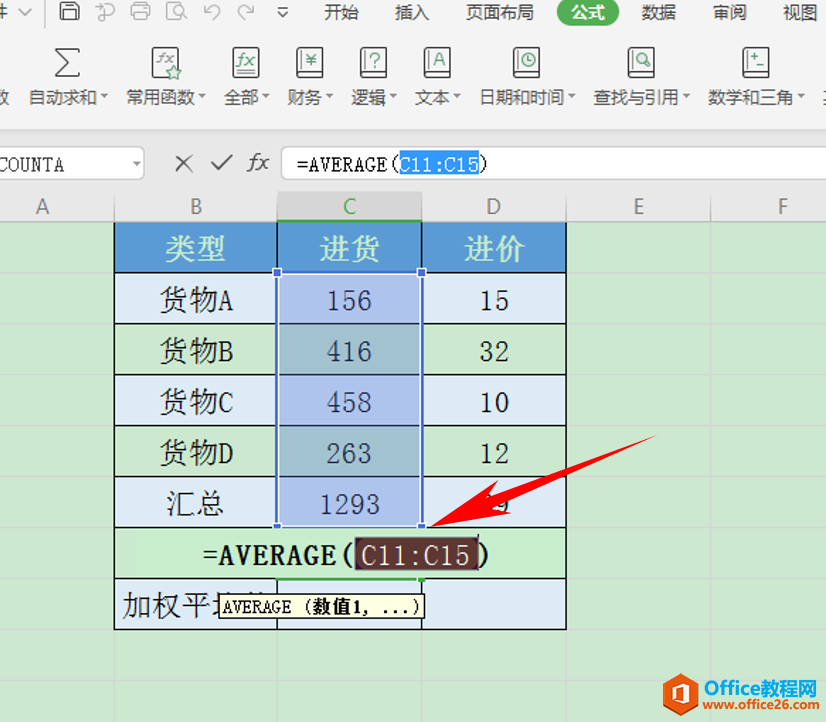The width and height of the screenshot is (826, 722).
Task: Click the 汇总 cell
Action: coord(196,503)
